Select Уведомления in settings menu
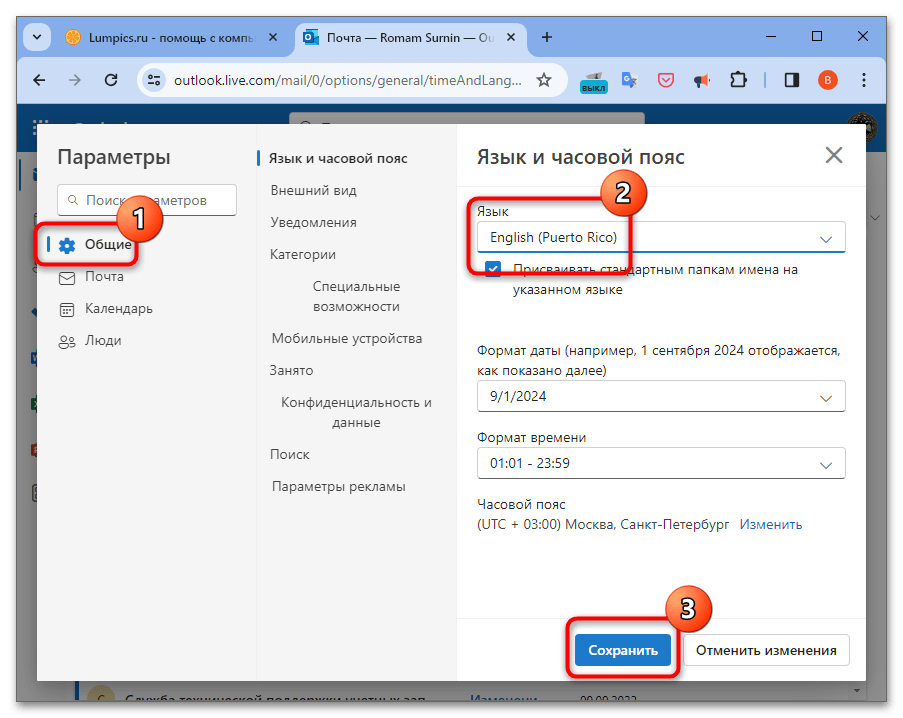 click(313, 222)
